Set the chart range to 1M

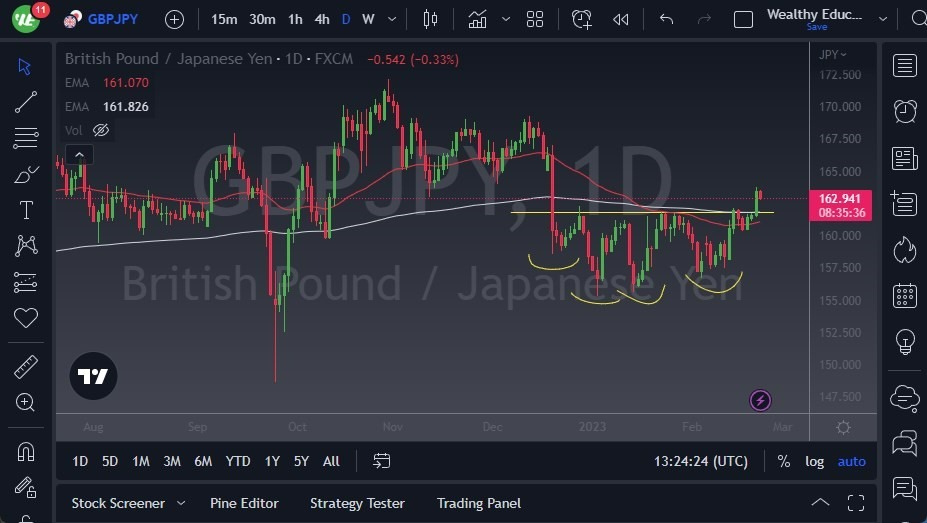point(141,462)
